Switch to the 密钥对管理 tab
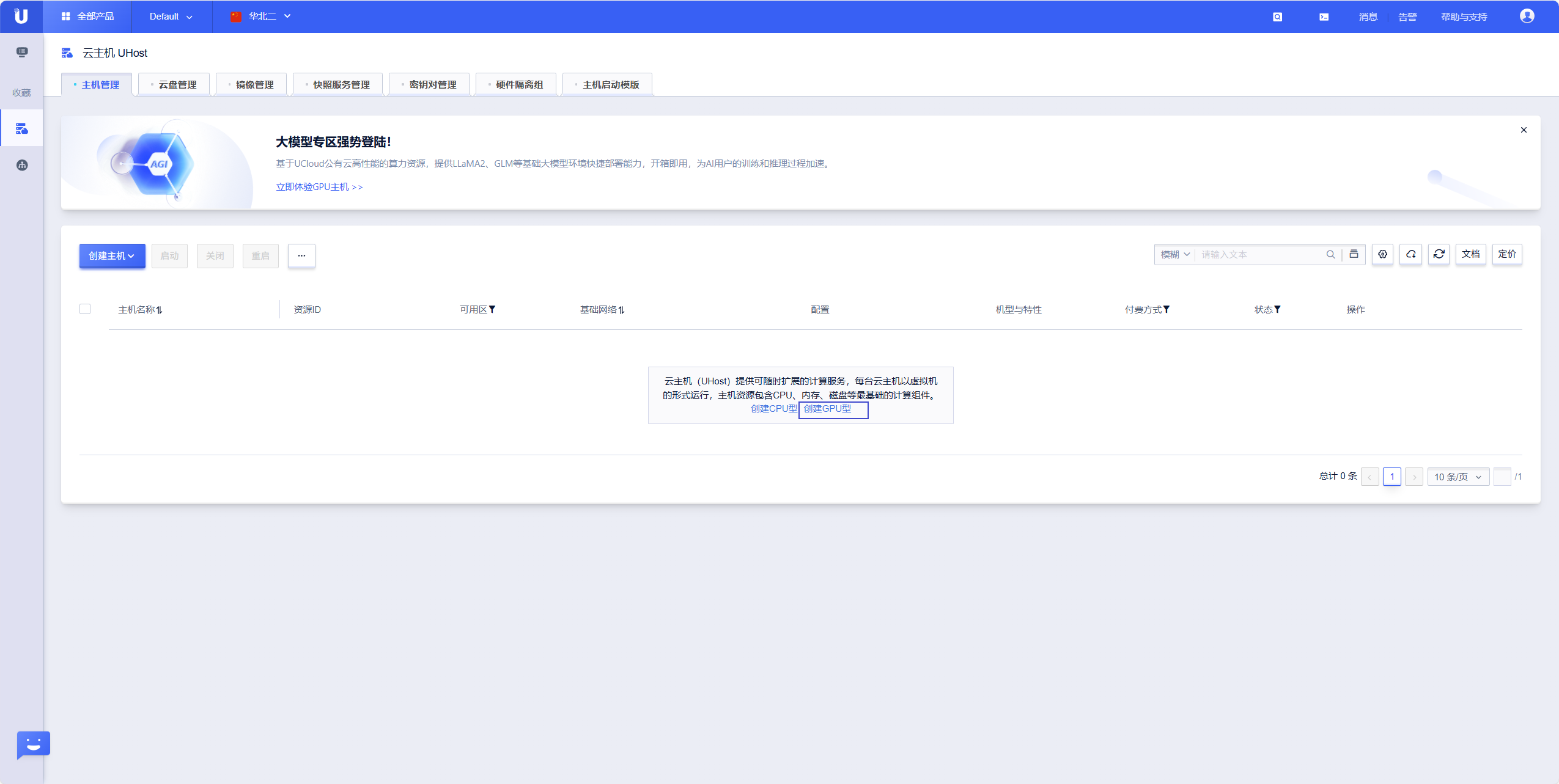The width and height of the screenshot is (1559, 784). pos(429,84)
